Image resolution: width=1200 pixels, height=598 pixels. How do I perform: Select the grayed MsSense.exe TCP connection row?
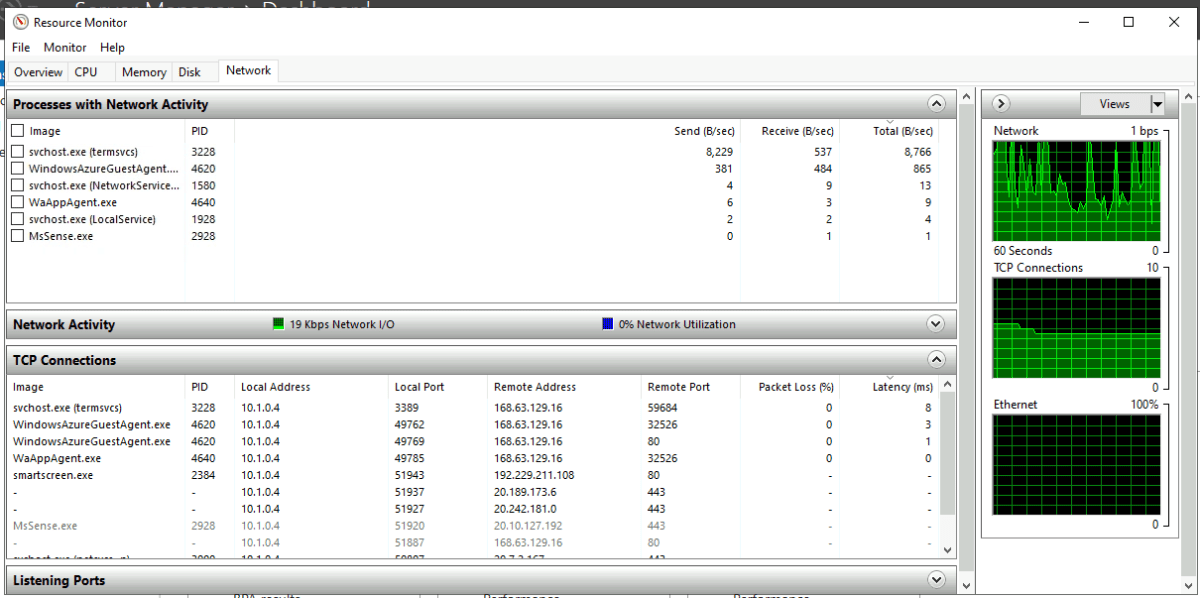click(x=475, y=525)
